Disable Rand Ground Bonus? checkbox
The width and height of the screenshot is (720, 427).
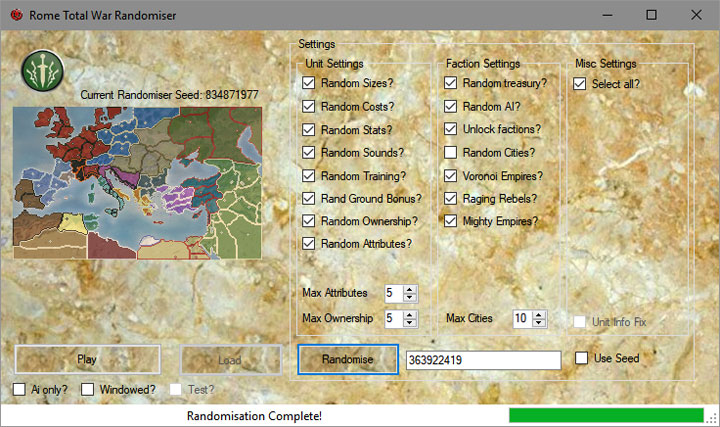pyautogui.click(x=309, y=198)
